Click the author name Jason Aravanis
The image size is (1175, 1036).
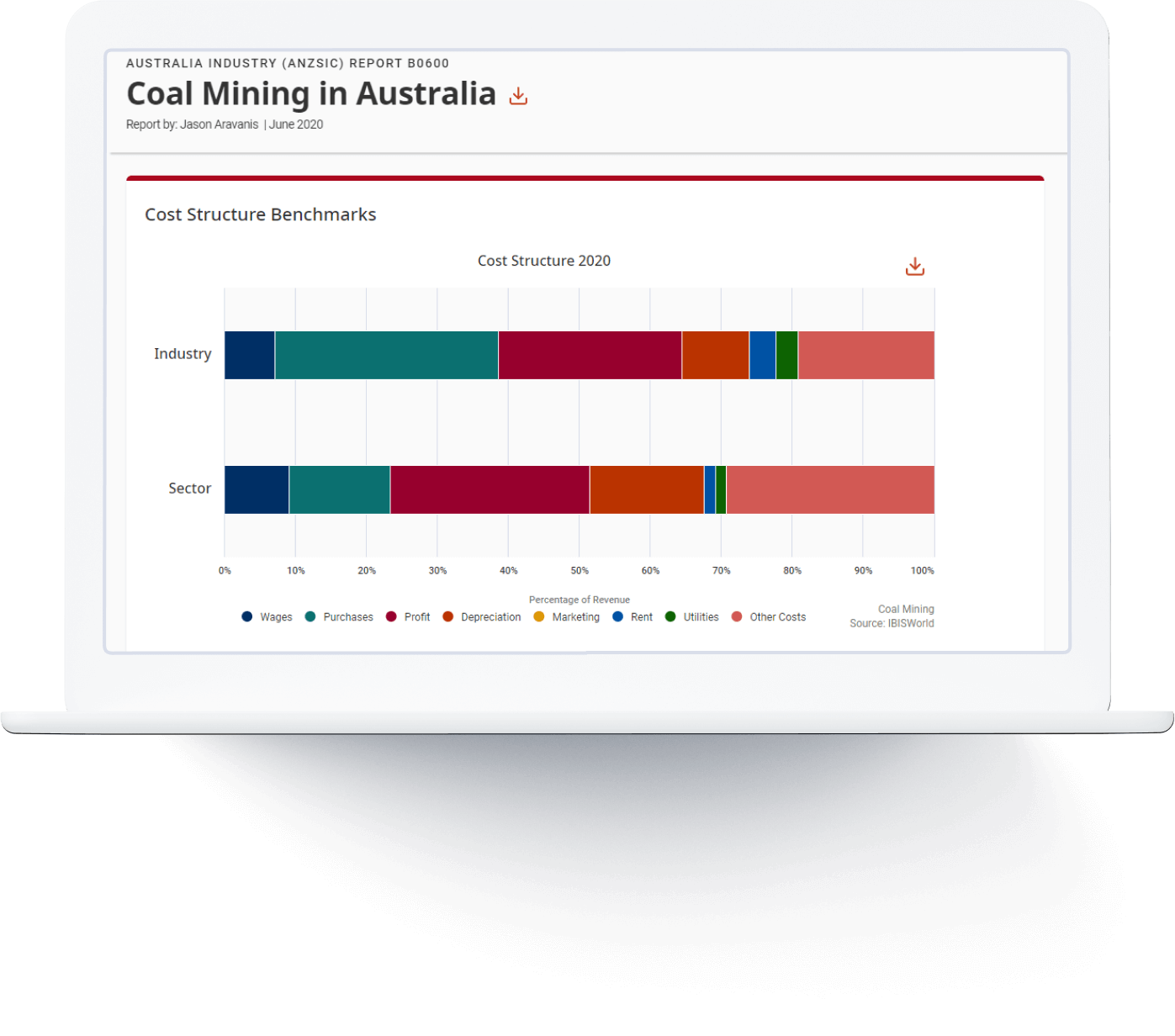coord(219,124)
